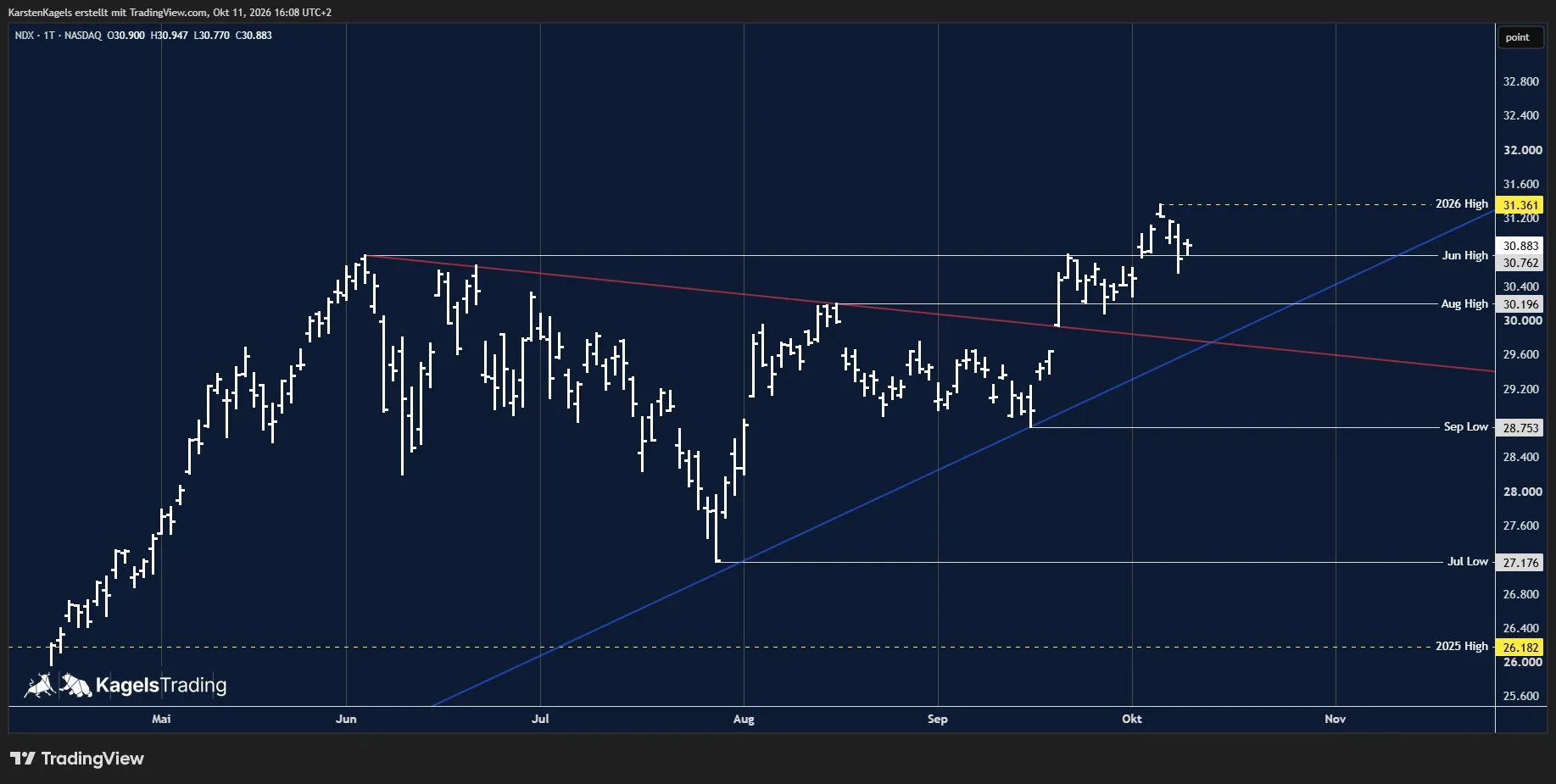Click the 'Sep Low' line label
Image resolution: width=1556 pixels, height=784 pixels.
[x=1466, y=426]
